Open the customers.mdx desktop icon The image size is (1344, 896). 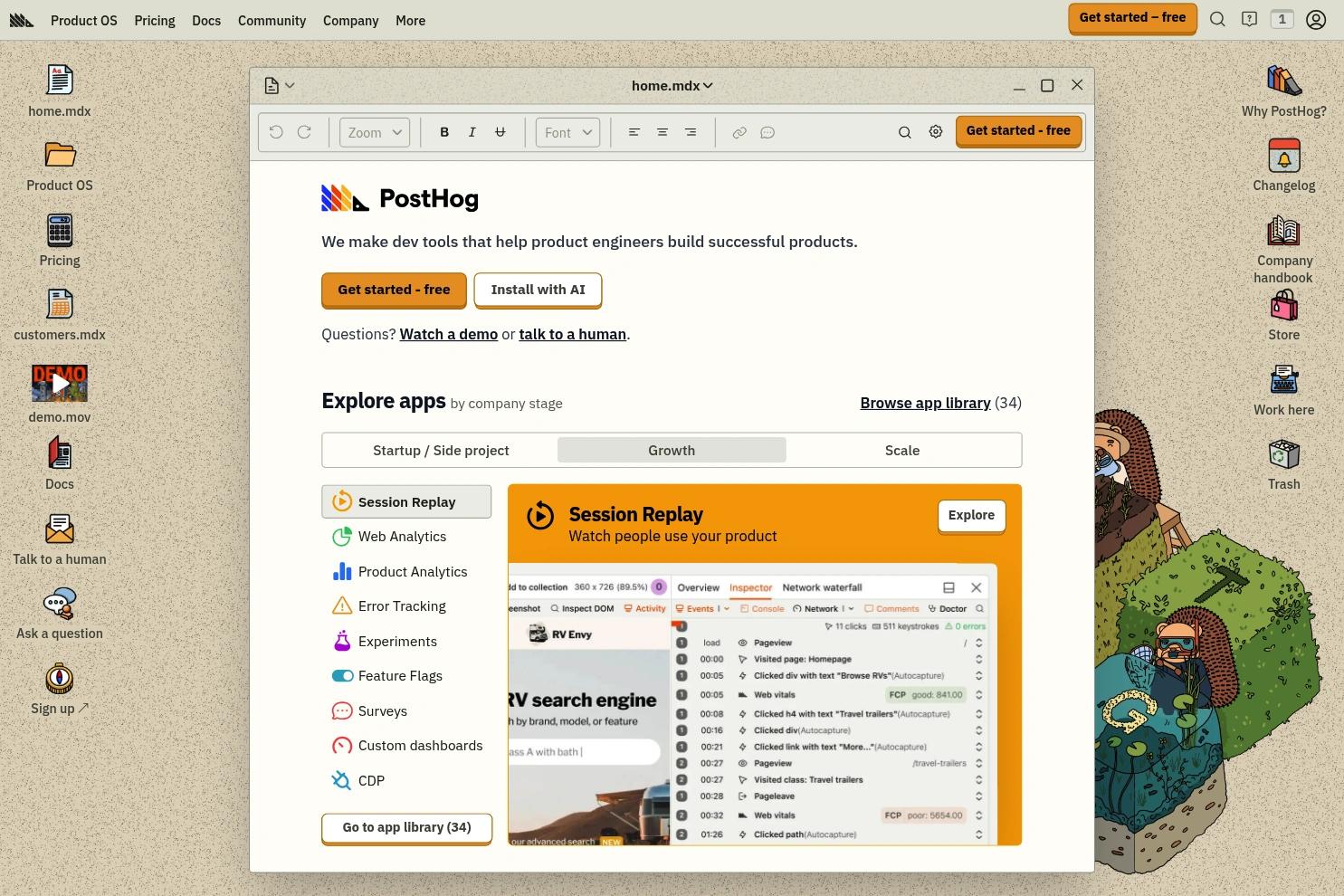coord(60,315)
